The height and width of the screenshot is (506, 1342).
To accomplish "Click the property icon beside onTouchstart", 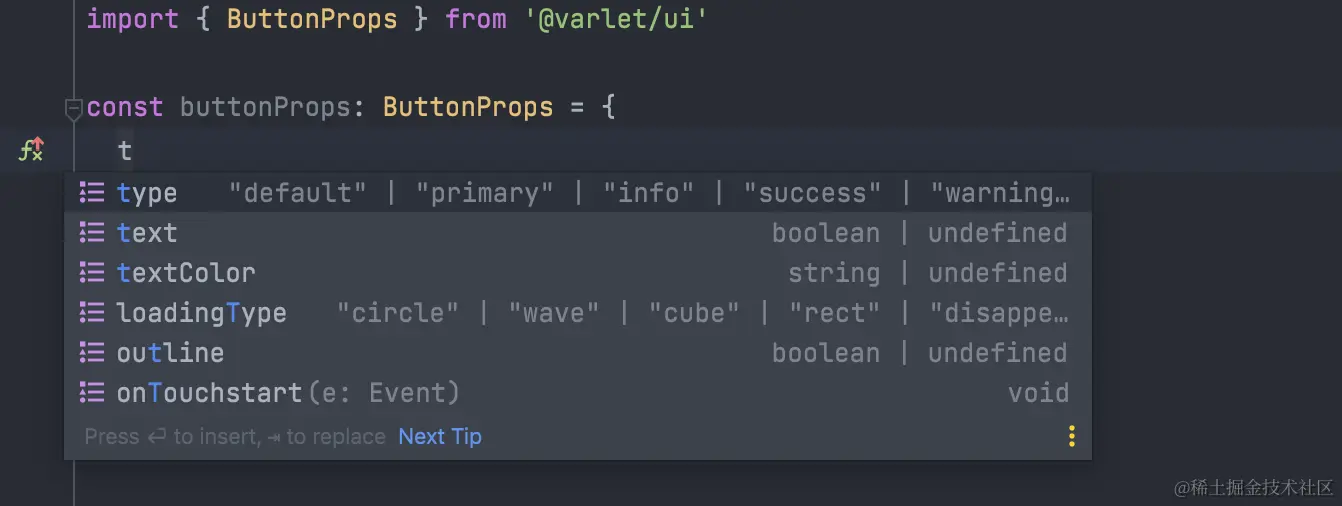I will tap(92, 392).
